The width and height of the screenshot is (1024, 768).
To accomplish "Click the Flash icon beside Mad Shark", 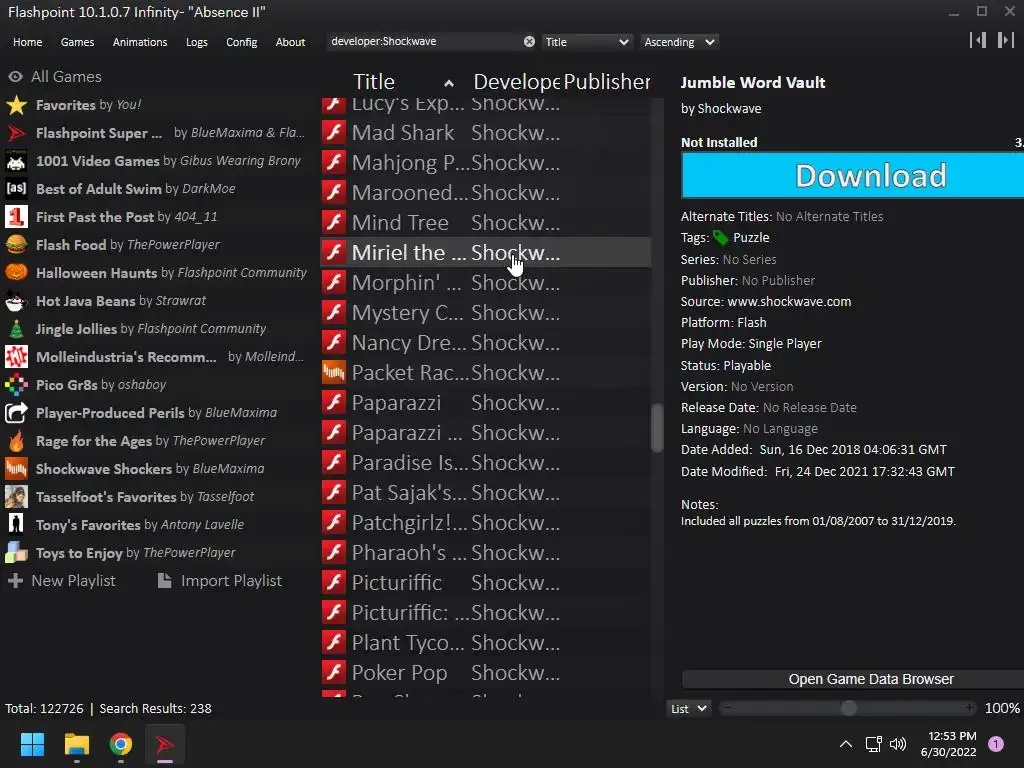I will [334, 133].
